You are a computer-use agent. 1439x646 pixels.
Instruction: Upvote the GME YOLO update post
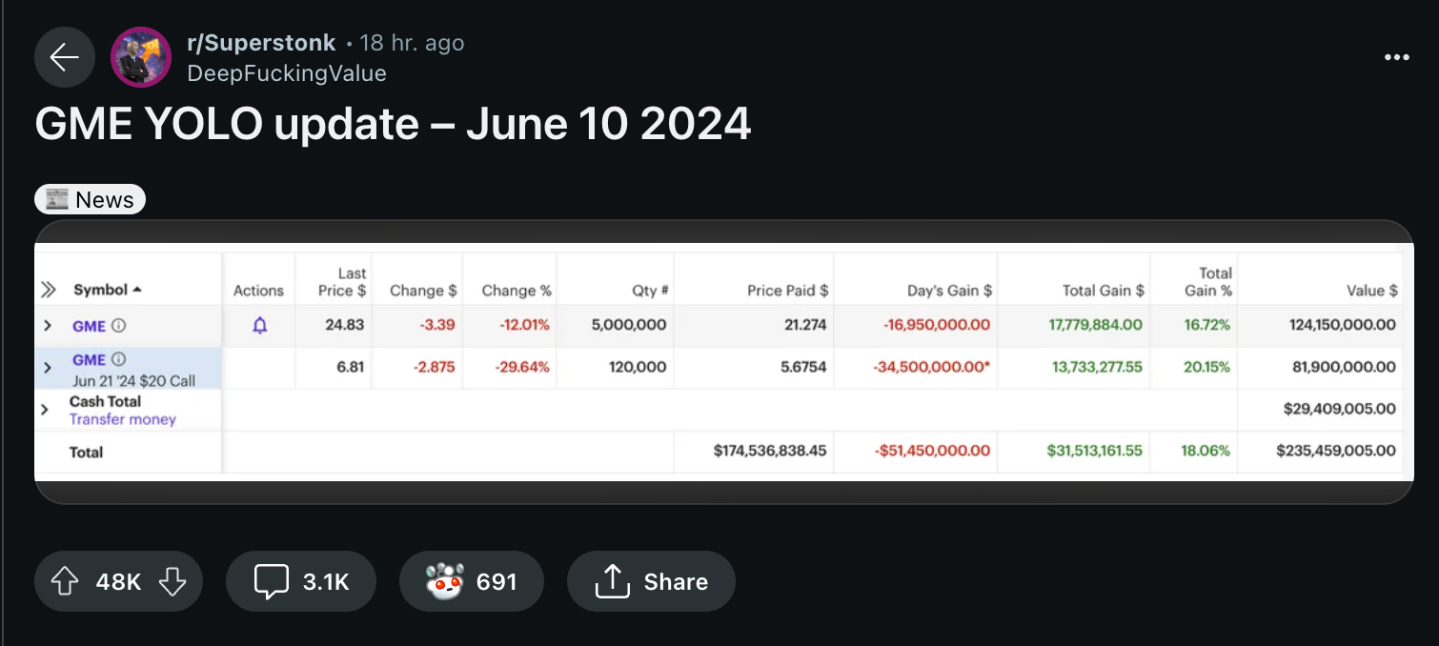(64, 581)
